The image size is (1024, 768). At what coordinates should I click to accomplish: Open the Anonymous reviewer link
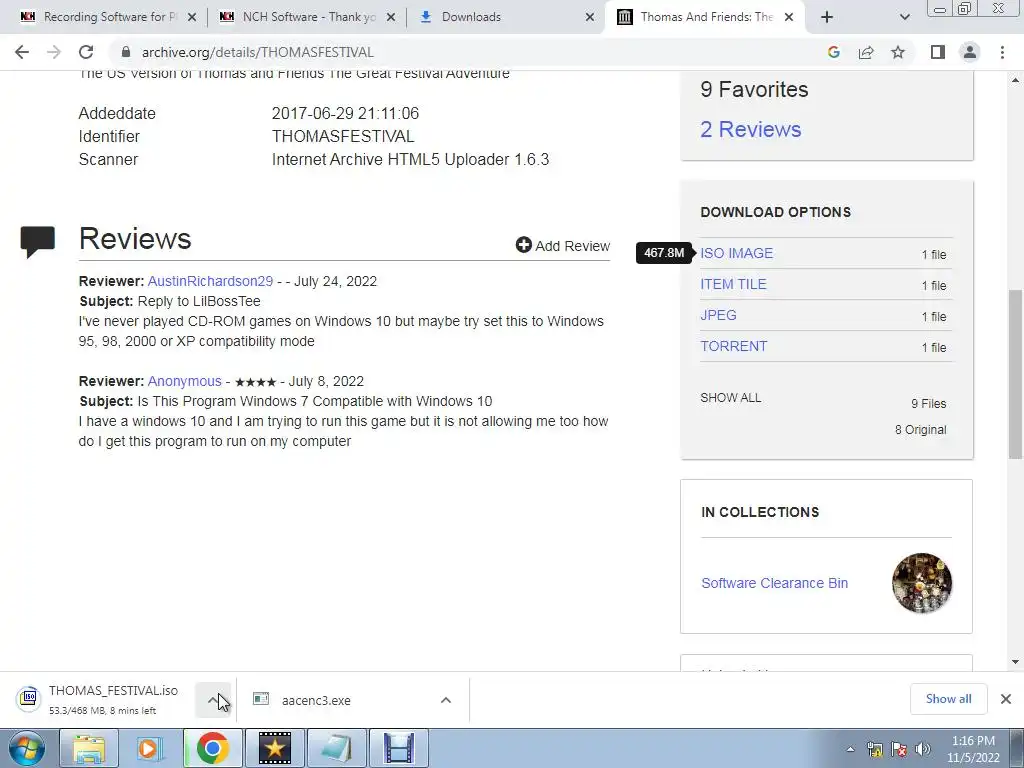[x=184, y=381]
